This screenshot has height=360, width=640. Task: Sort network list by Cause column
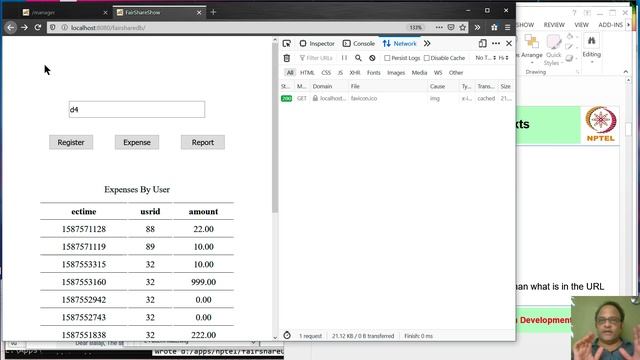click(x=443, y=87)
